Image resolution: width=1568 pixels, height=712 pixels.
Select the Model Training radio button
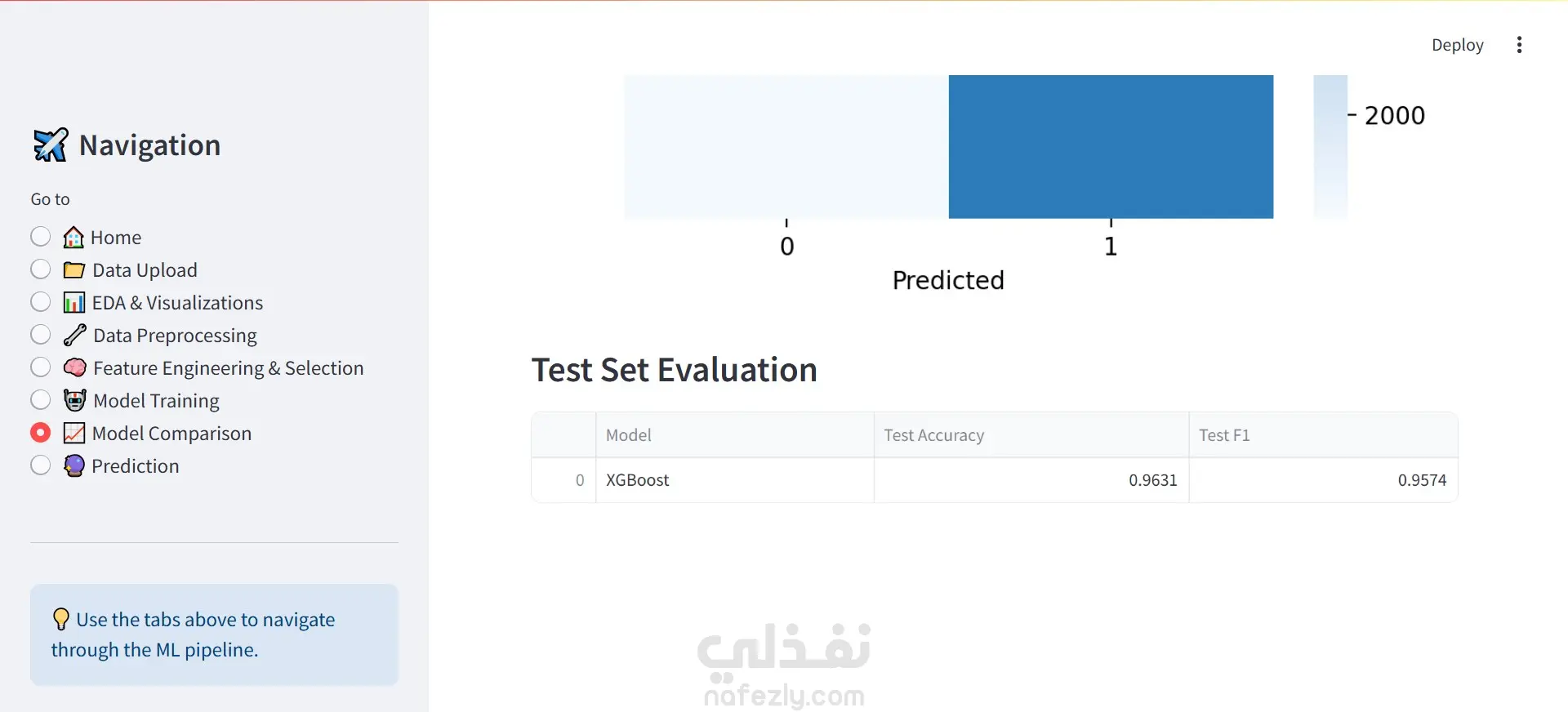click(40, 400)
